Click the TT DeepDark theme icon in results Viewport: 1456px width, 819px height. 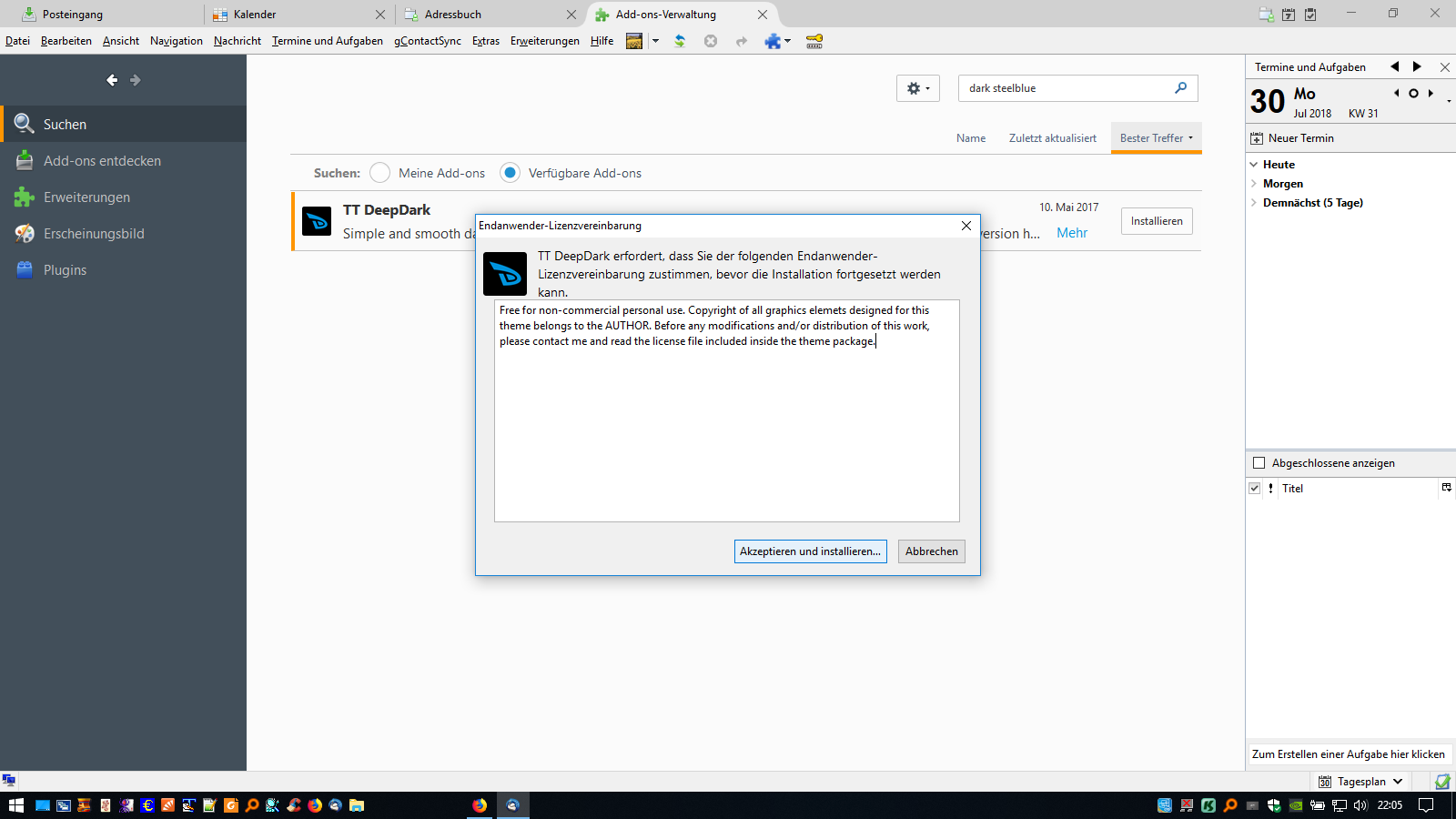coord(317,221)
